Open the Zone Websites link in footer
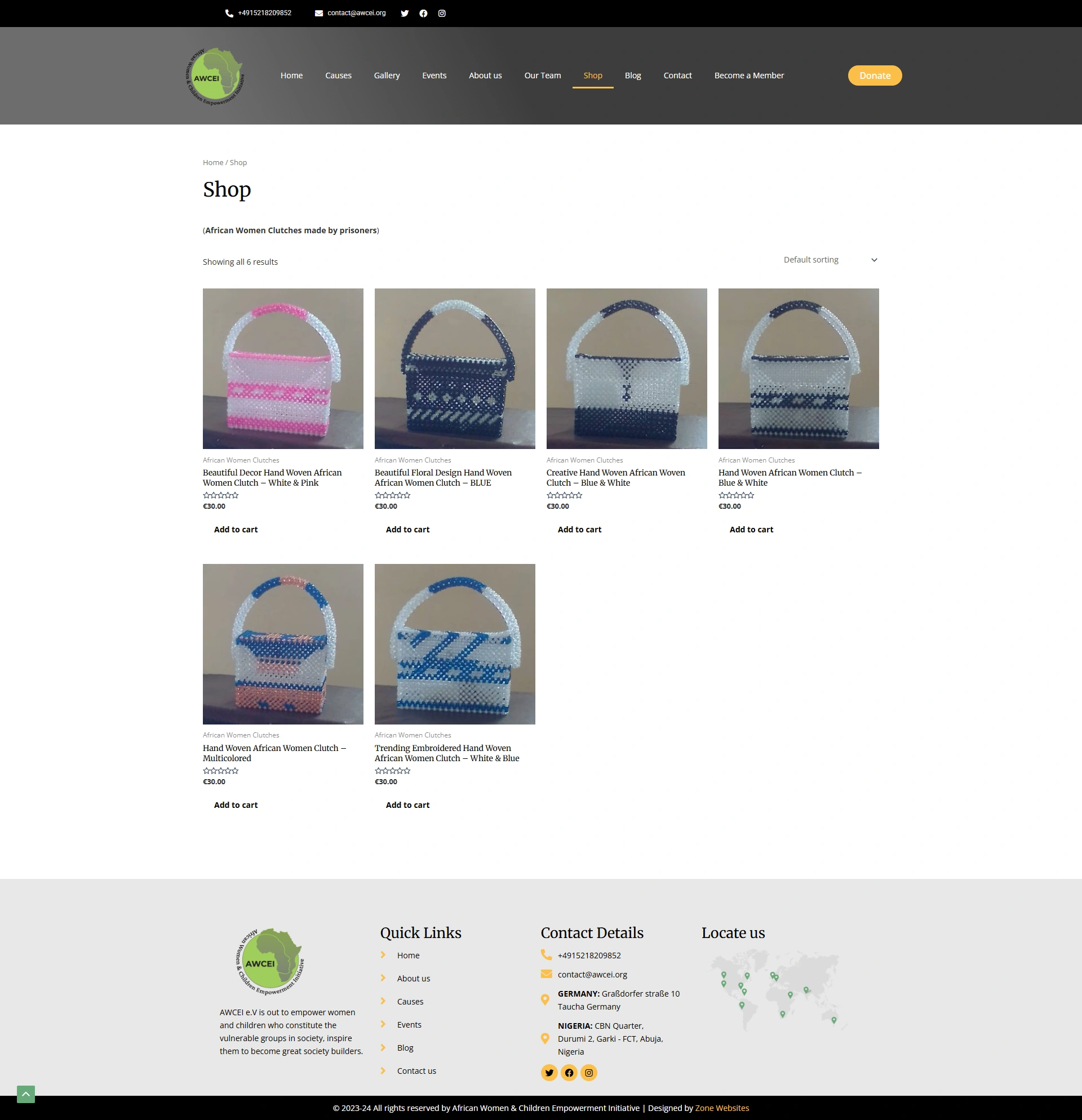 pos(722,1108)
